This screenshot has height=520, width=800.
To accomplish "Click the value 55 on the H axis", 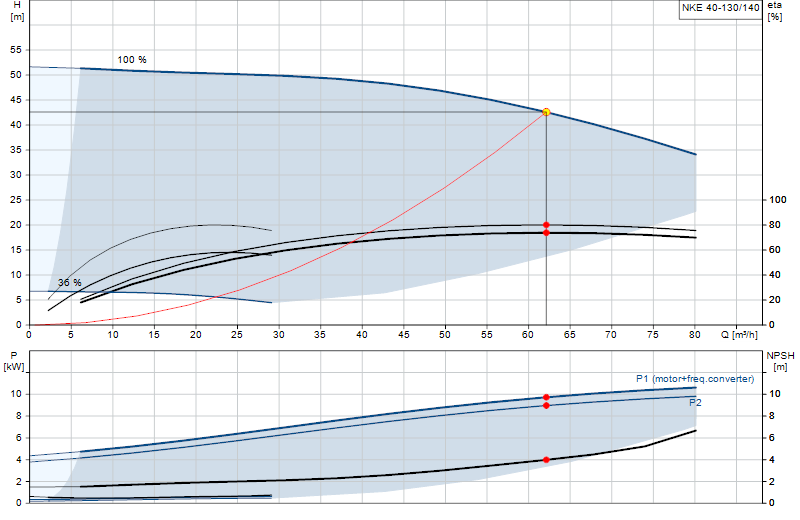I will point(16,50).
